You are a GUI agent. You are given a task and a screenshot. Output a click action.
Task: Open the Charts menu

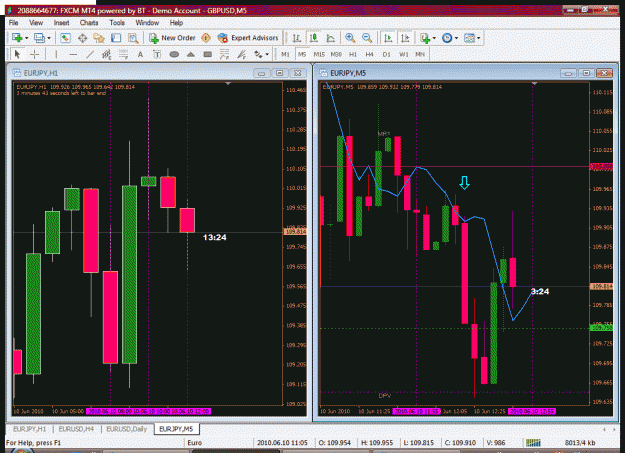pos(89,23)
